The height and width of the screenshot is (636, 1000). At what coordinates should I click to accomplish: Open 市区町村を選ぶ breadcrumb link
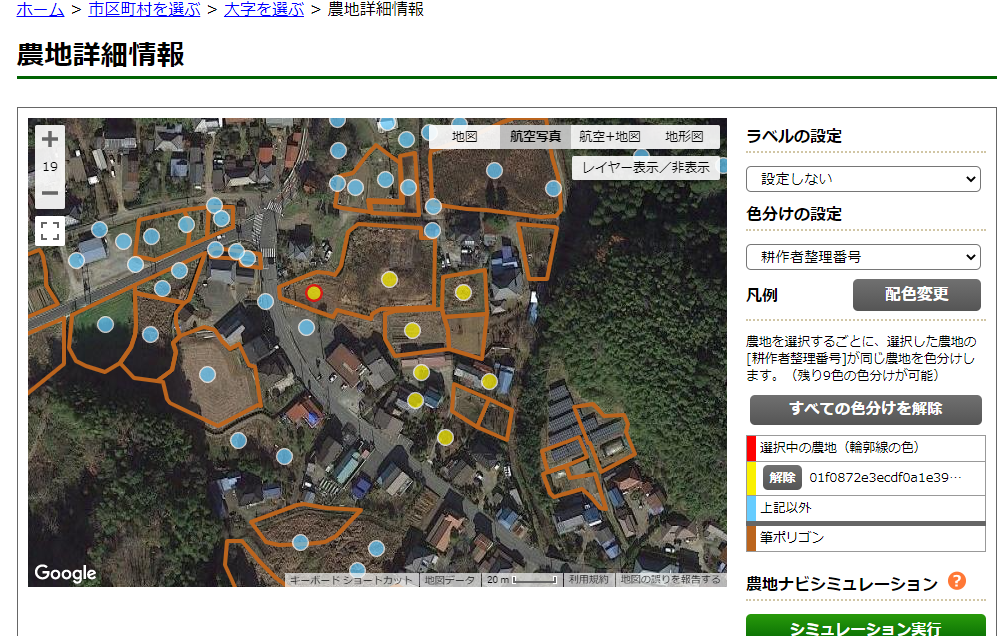(x=144, y=10)
